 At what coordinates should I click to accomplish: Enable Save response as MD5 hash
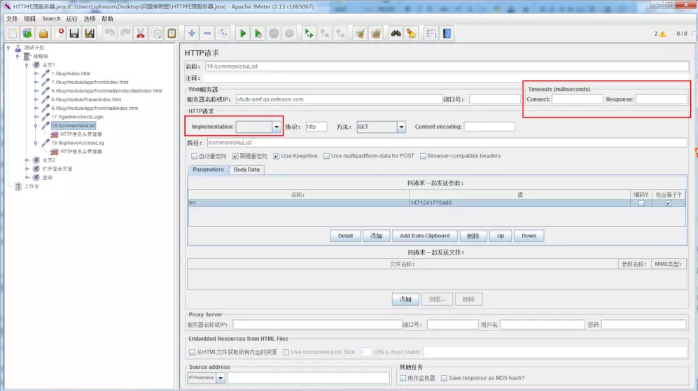[444, 378]
